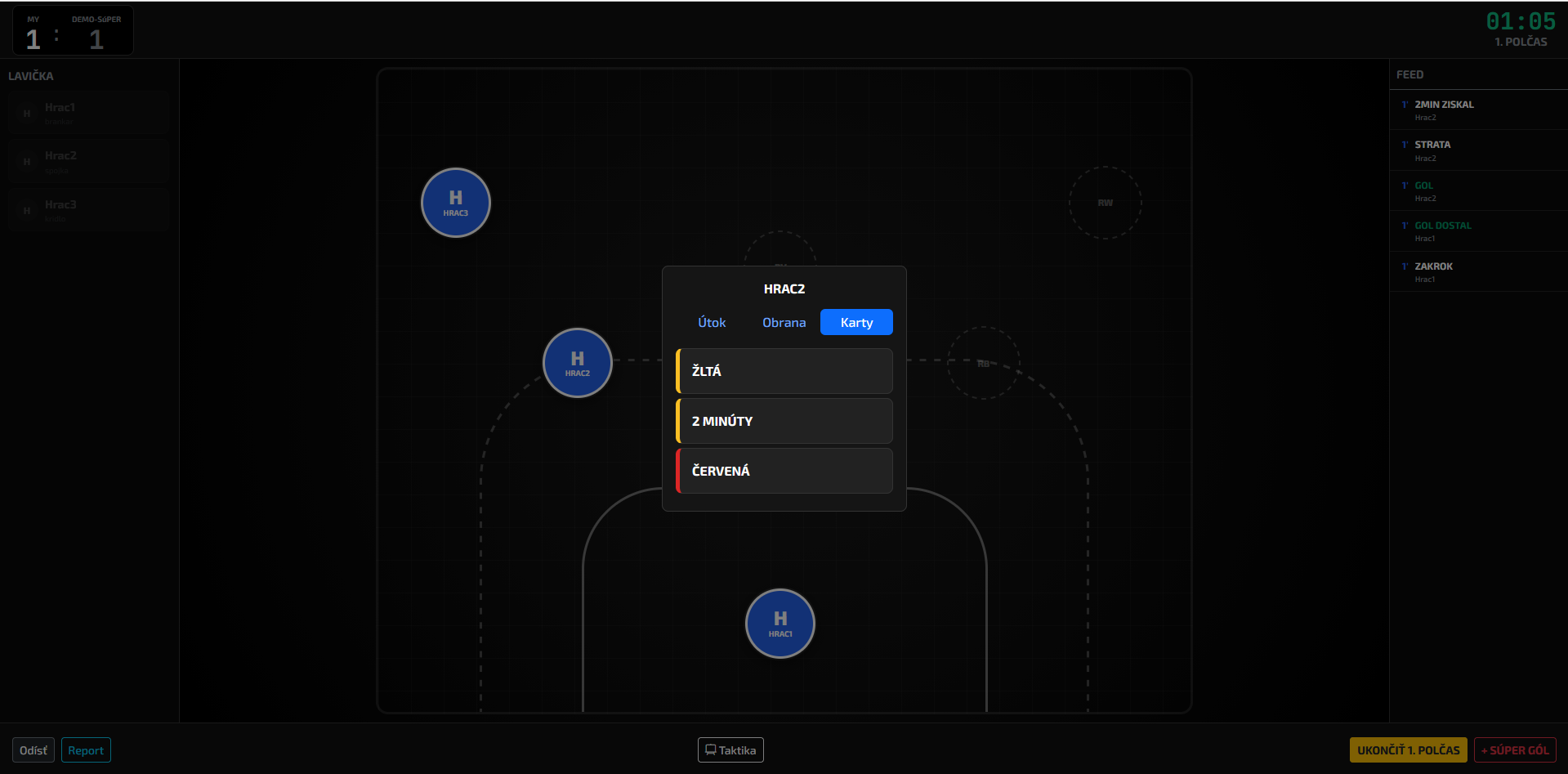Click the HRAC1 goalkeeper token
1568x774 pixels.
click(x=780, y=624)
